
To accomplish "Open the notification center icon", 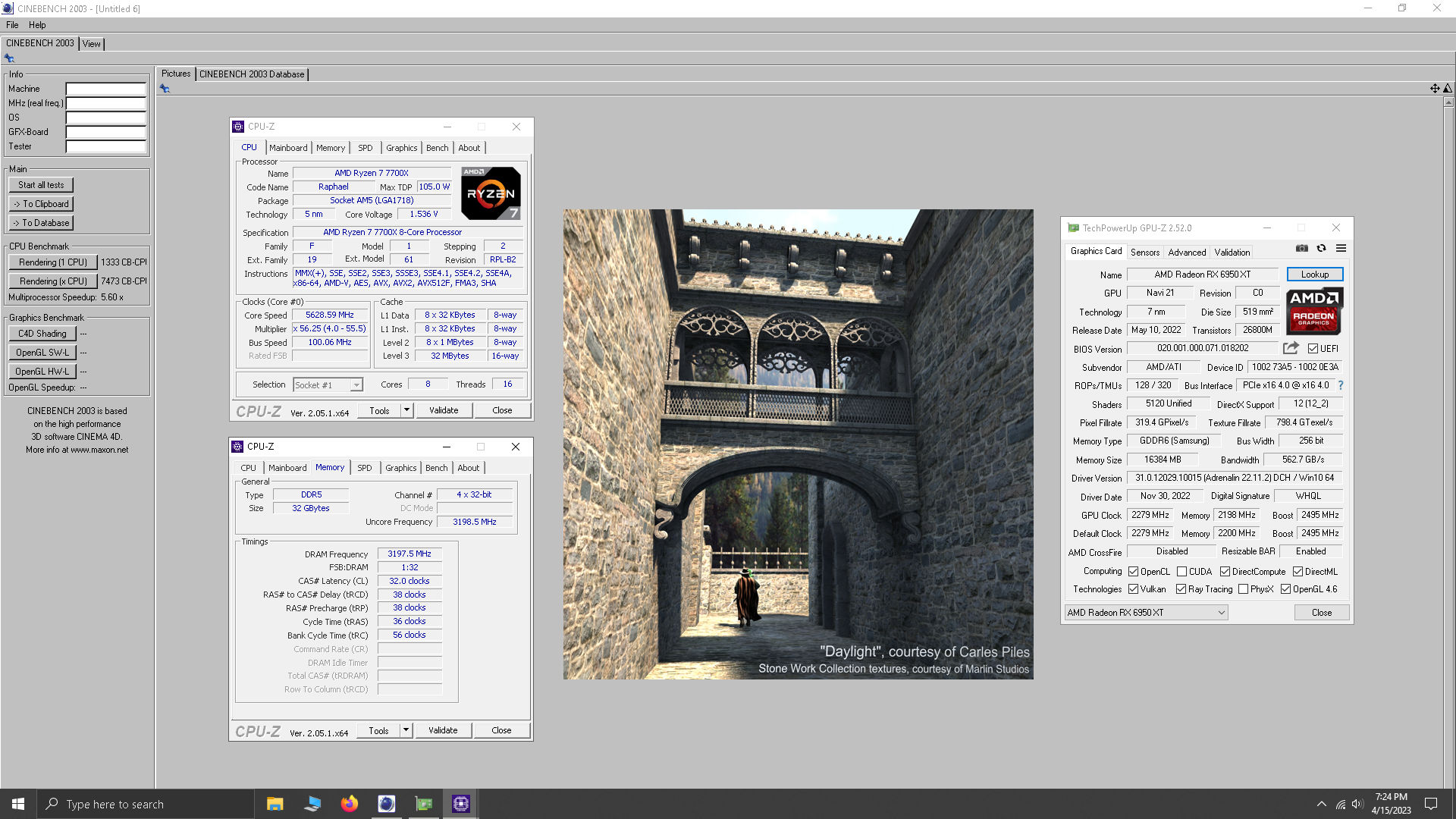I will tap(1431, 804).
